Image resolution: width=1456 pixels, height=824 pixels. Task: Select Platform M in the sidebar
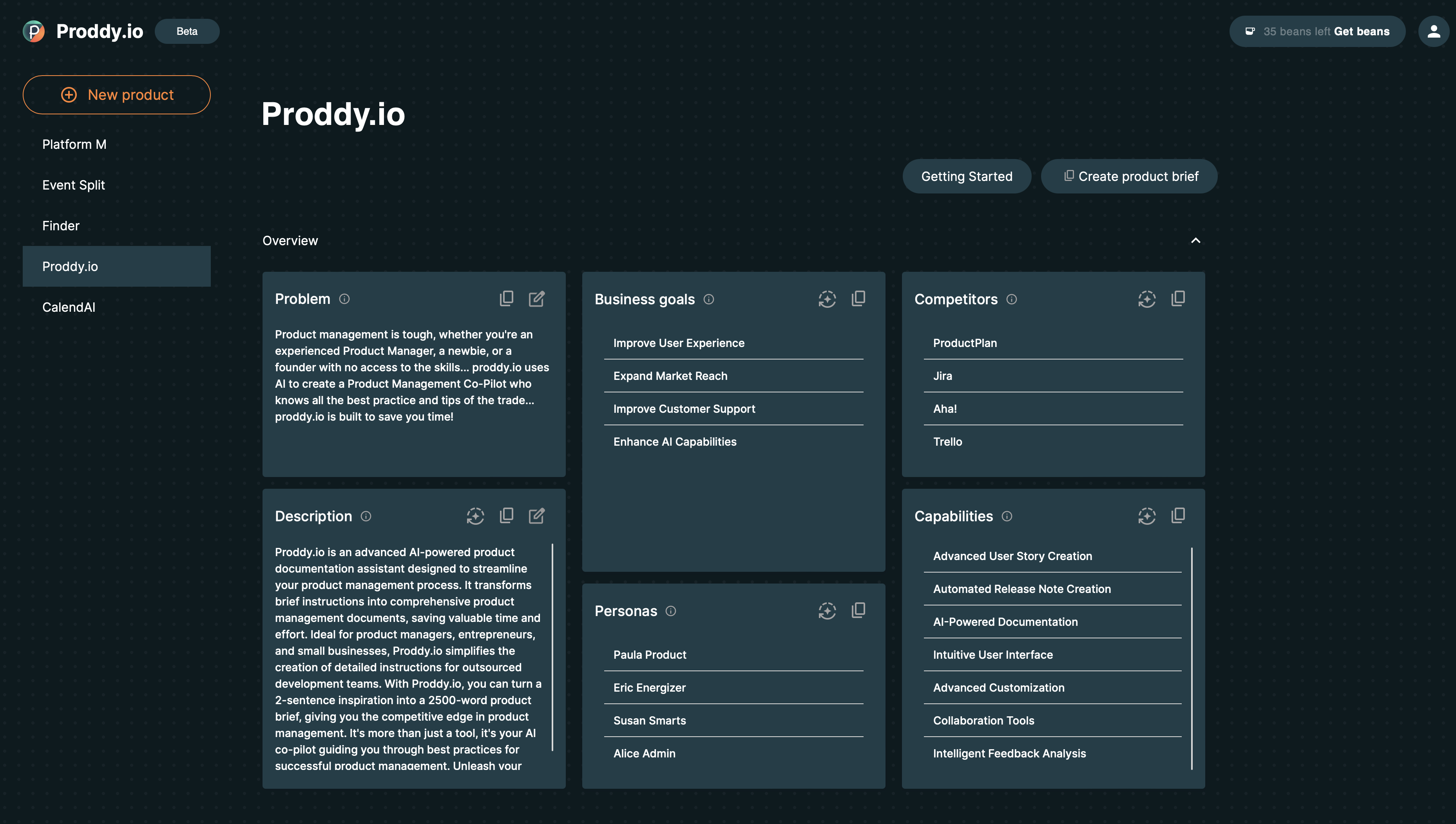74,144
